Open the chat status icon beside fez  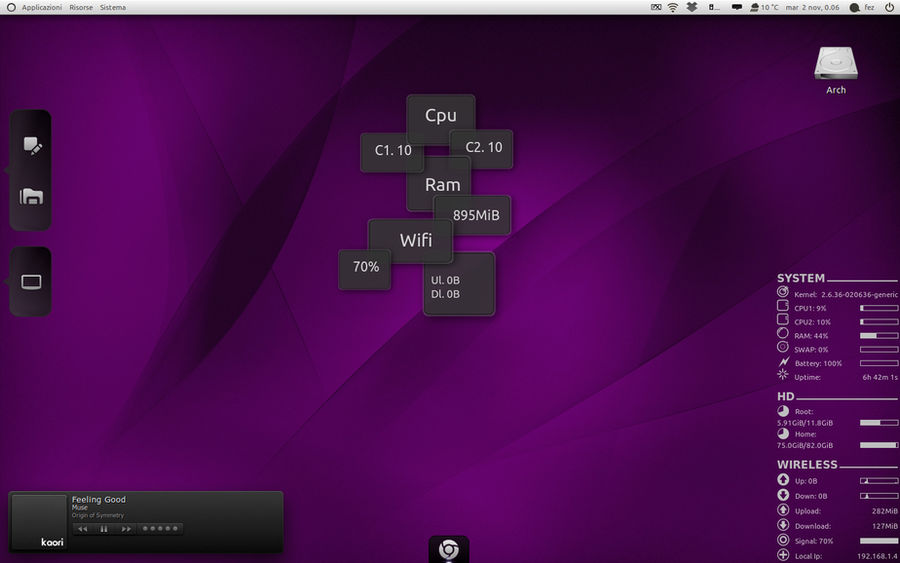[855, 7]
